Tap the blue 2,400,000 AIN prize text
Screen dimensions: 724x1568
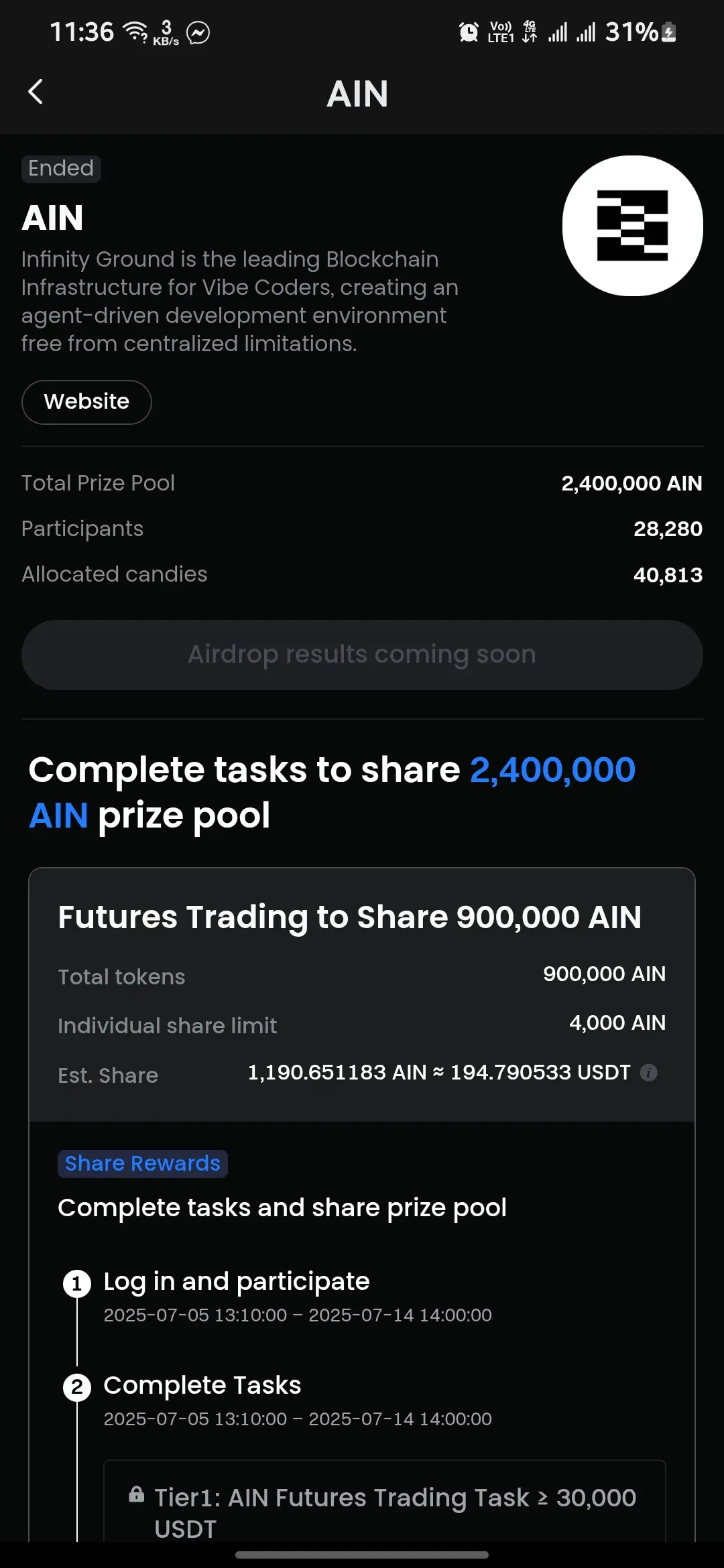point(333,792)
